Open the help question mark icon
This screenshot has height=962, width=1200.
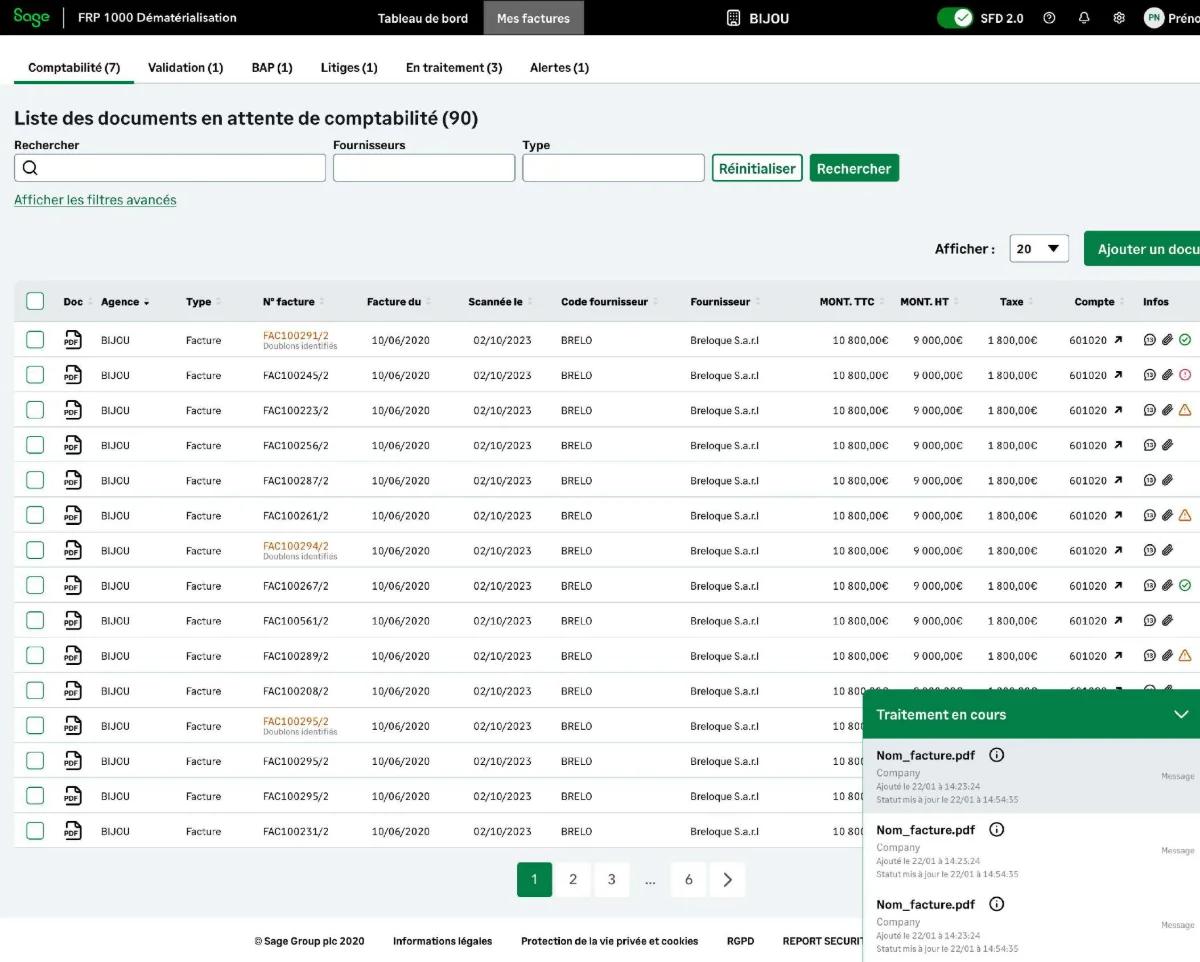(x=1049, y=18)
